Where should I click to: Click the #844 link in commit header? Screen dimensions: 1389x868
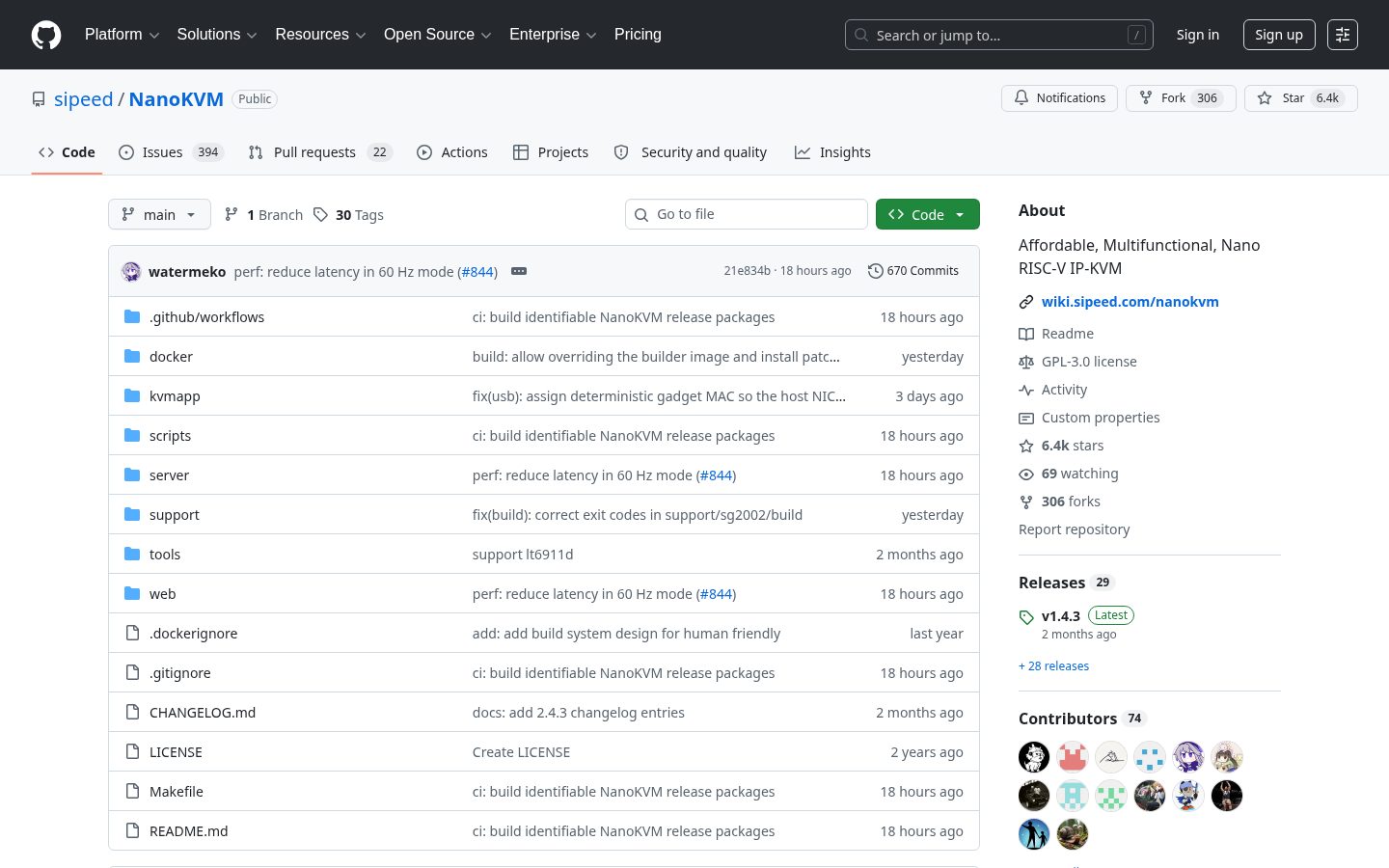477,272
